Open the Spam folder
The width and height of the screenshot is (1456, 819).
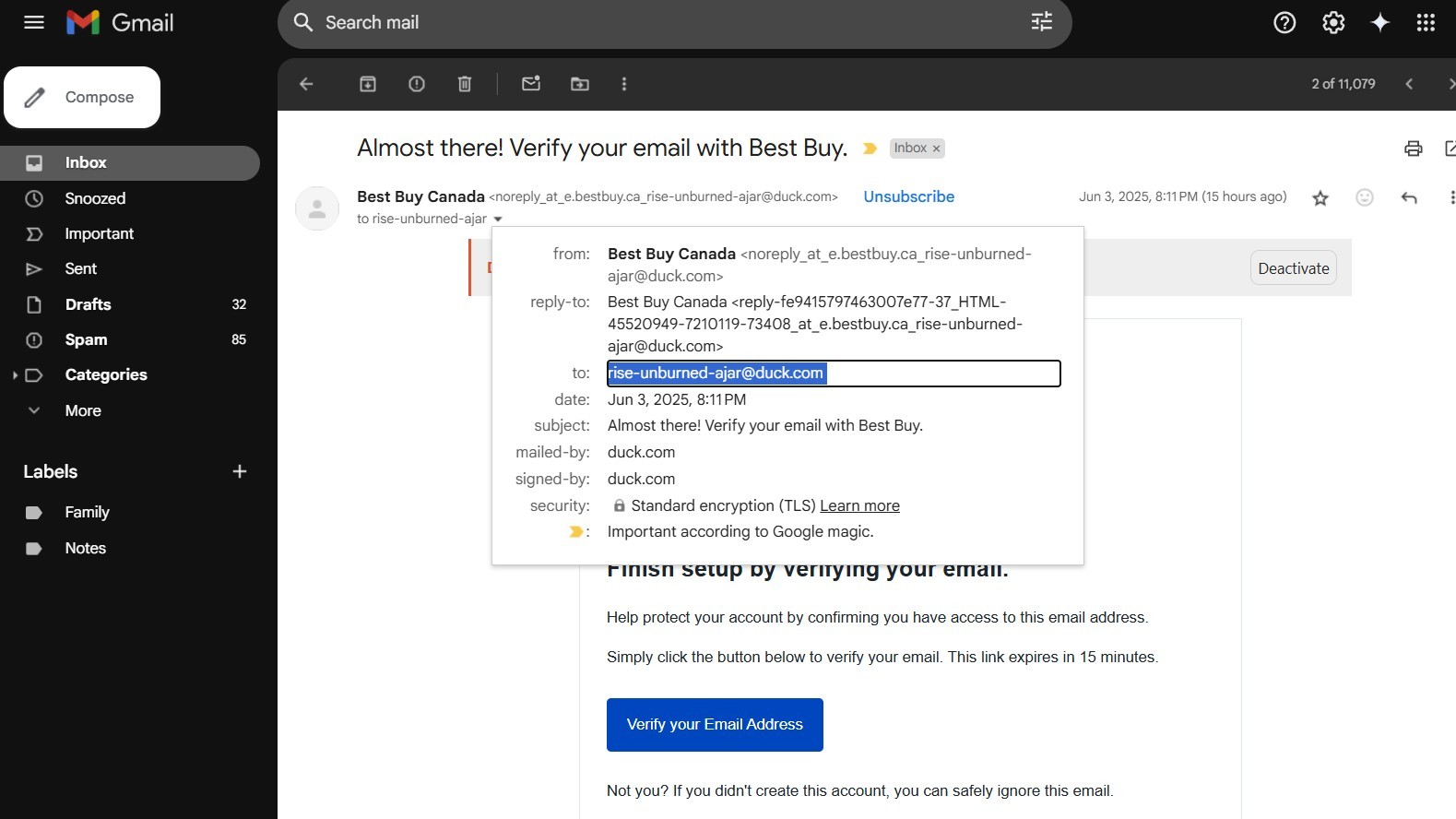point(86,339)
